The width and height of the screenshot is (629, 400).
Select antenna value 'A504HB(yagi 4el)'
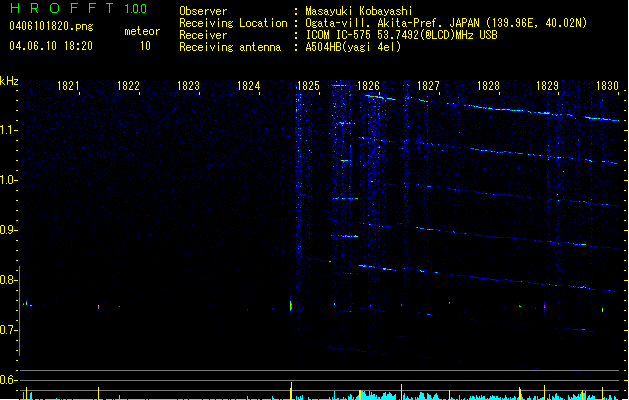pyautogui.click(x=353, y=47)
